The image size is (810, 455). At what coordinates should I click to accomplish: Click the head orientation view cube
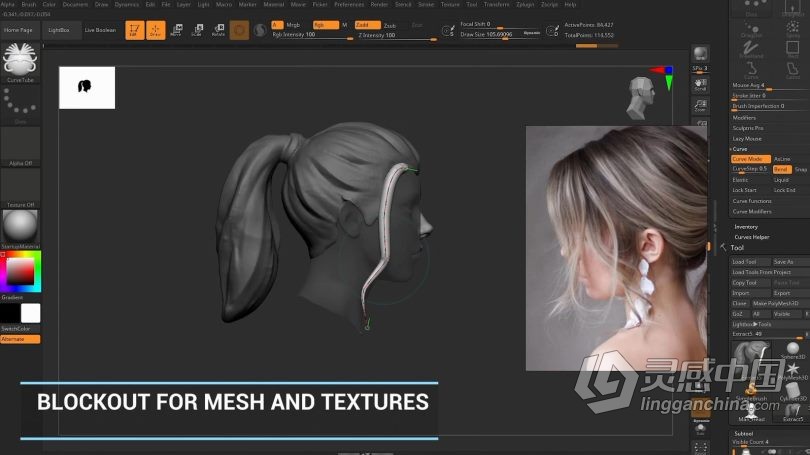(x=641, y=98)
